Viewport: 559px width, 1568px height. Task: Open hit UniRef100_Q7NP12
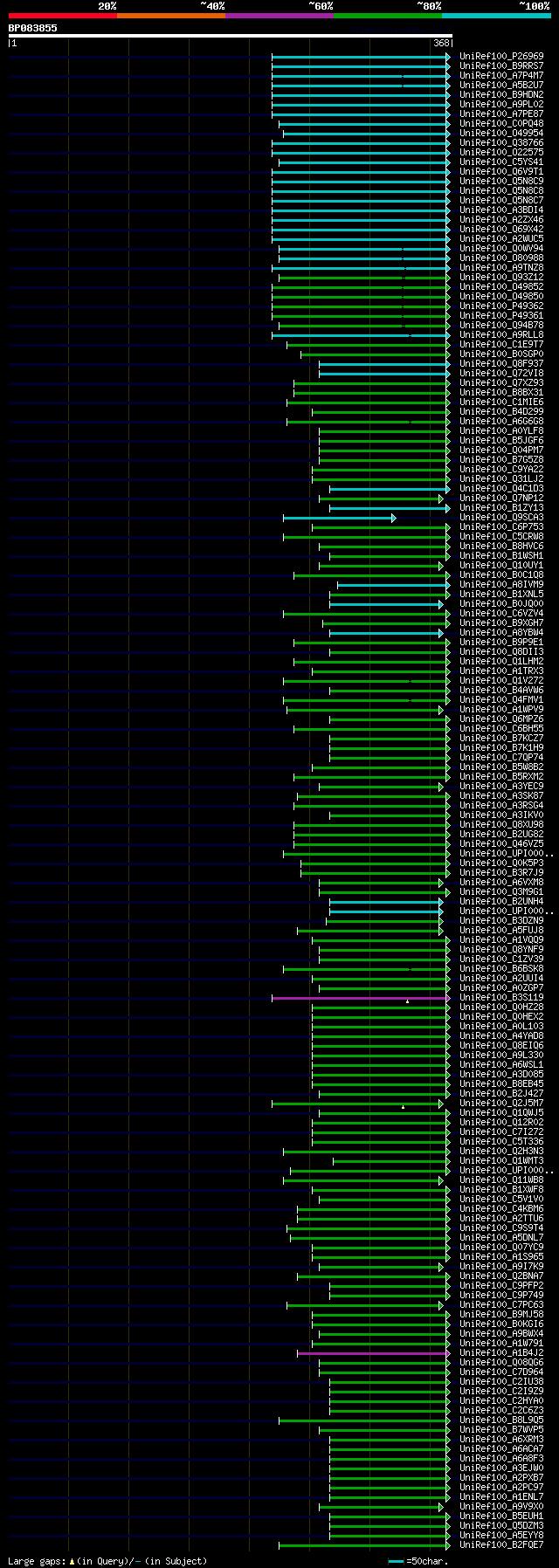pos(501,499)
